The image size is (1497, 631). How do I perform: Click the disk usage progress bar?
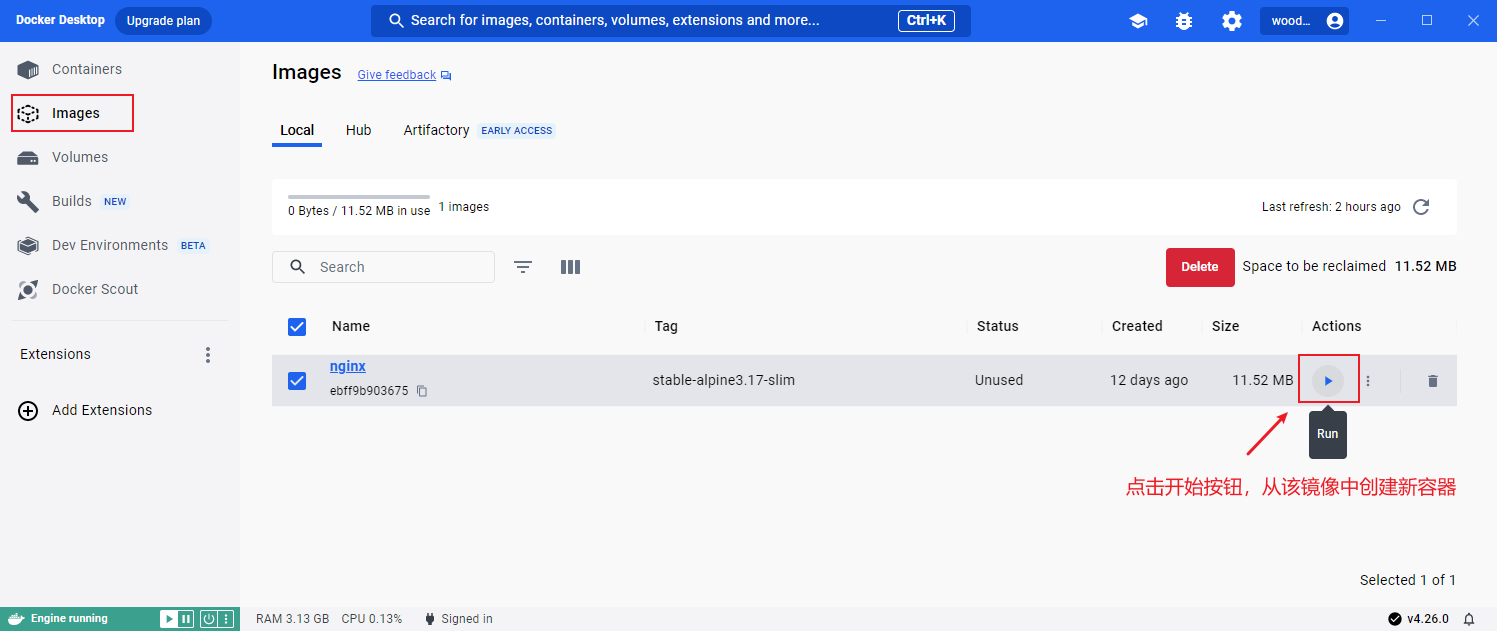click(x=359, y=197)
